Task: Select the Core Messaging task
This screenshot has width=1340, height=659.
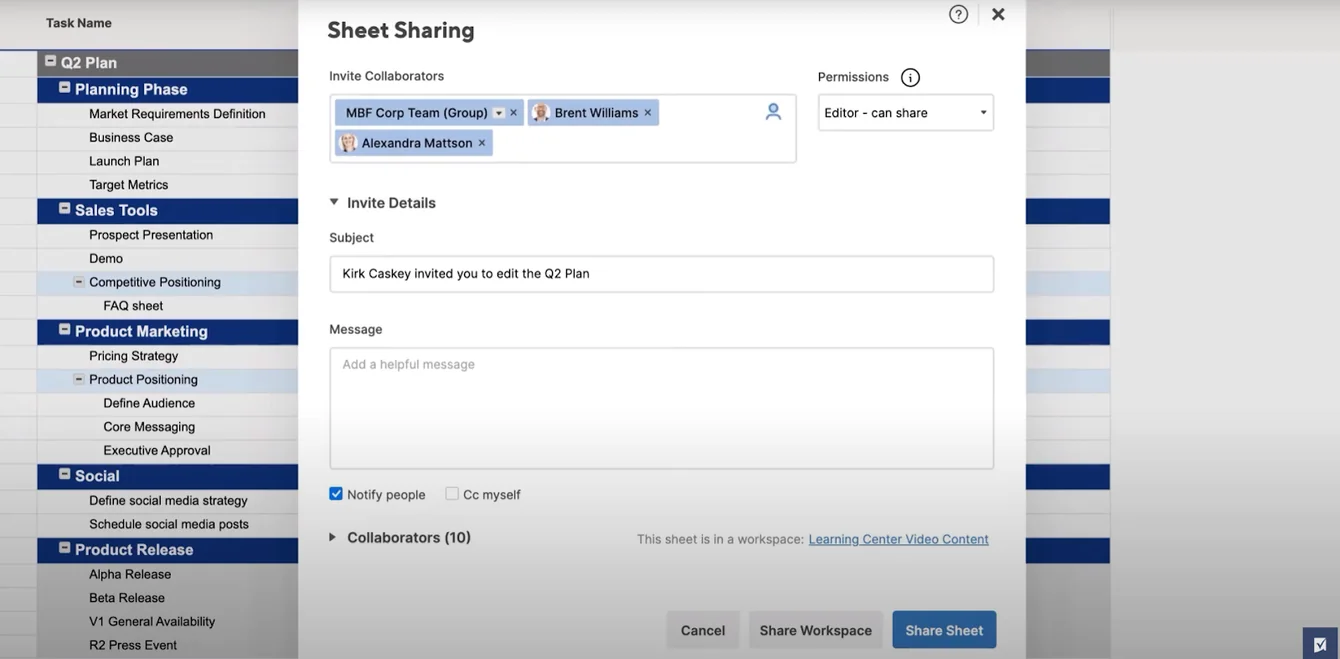Action: tap(149, 427)
